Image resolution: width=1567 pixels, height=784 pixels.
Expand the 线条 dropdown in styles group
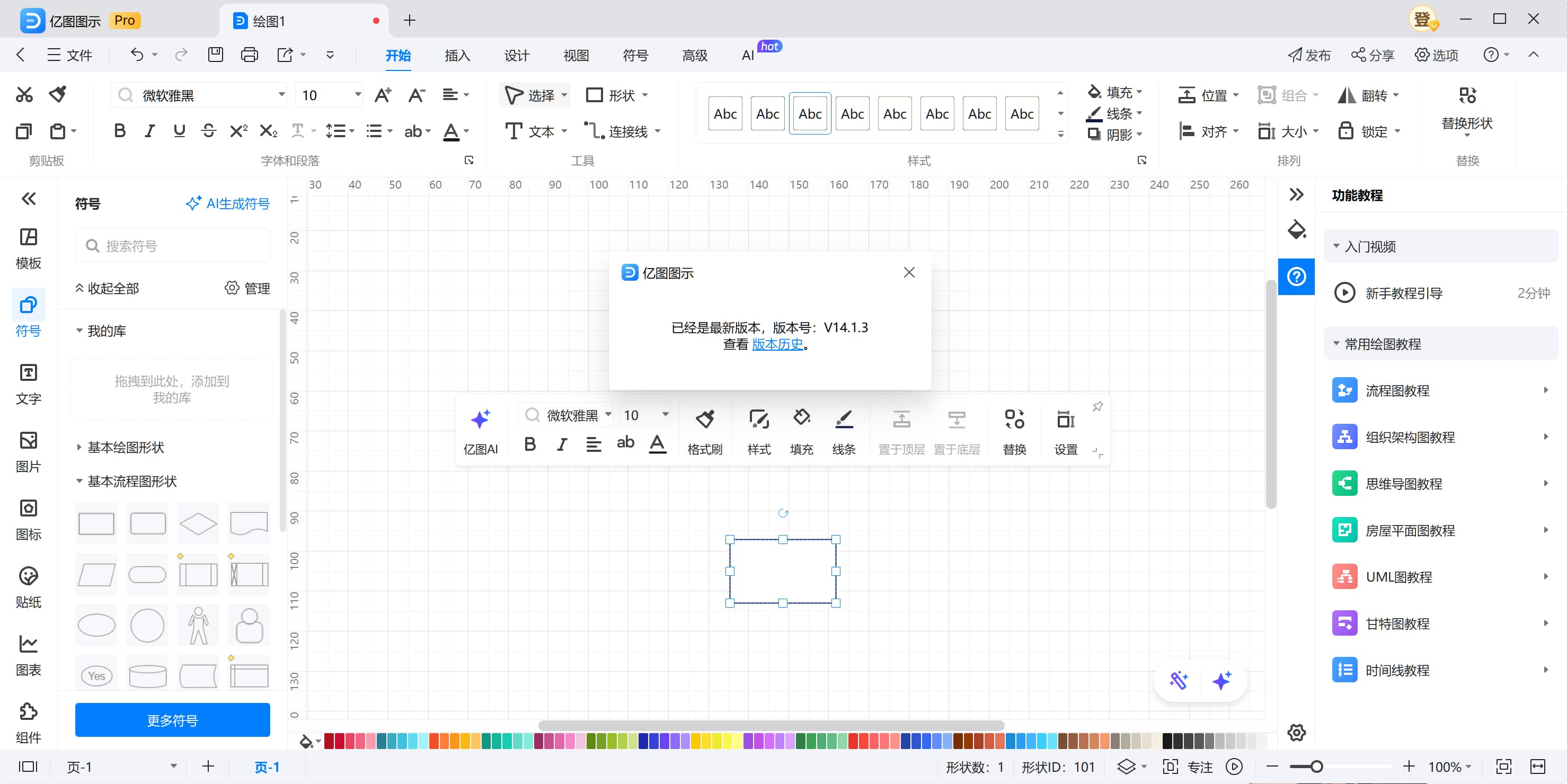tap(1140, 113)
